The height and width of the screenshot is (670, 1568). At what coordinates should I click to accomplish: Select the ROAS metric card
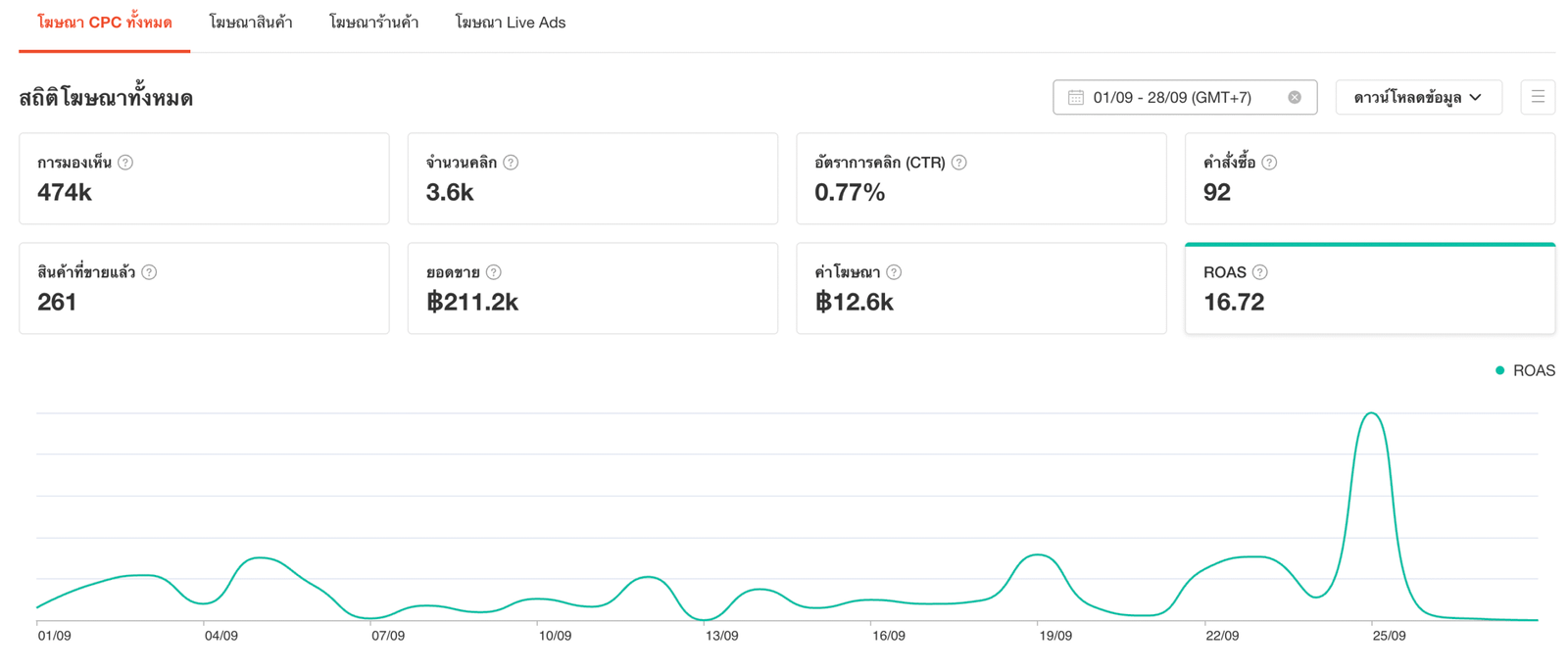click(x=1369, y=289)
